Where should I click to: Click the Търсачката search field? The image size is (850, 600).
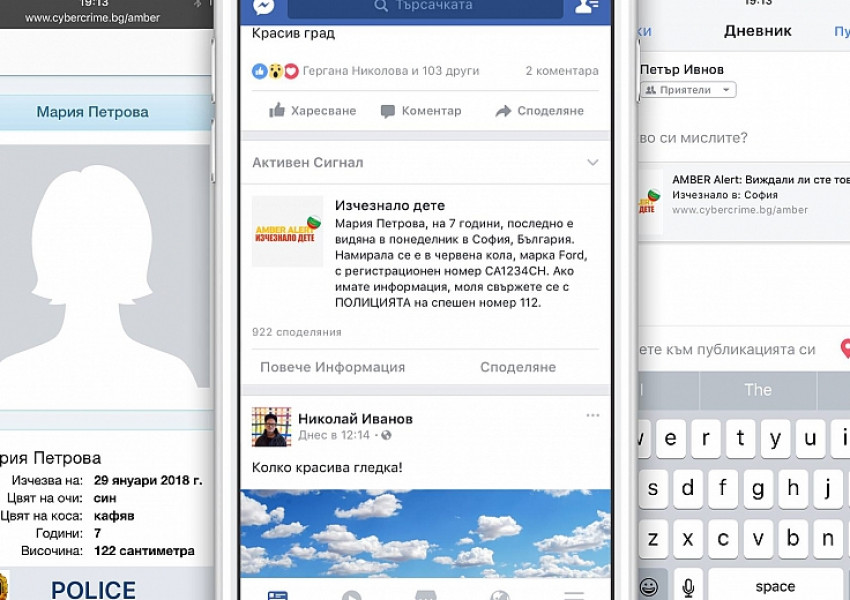(x=424, y=7)
